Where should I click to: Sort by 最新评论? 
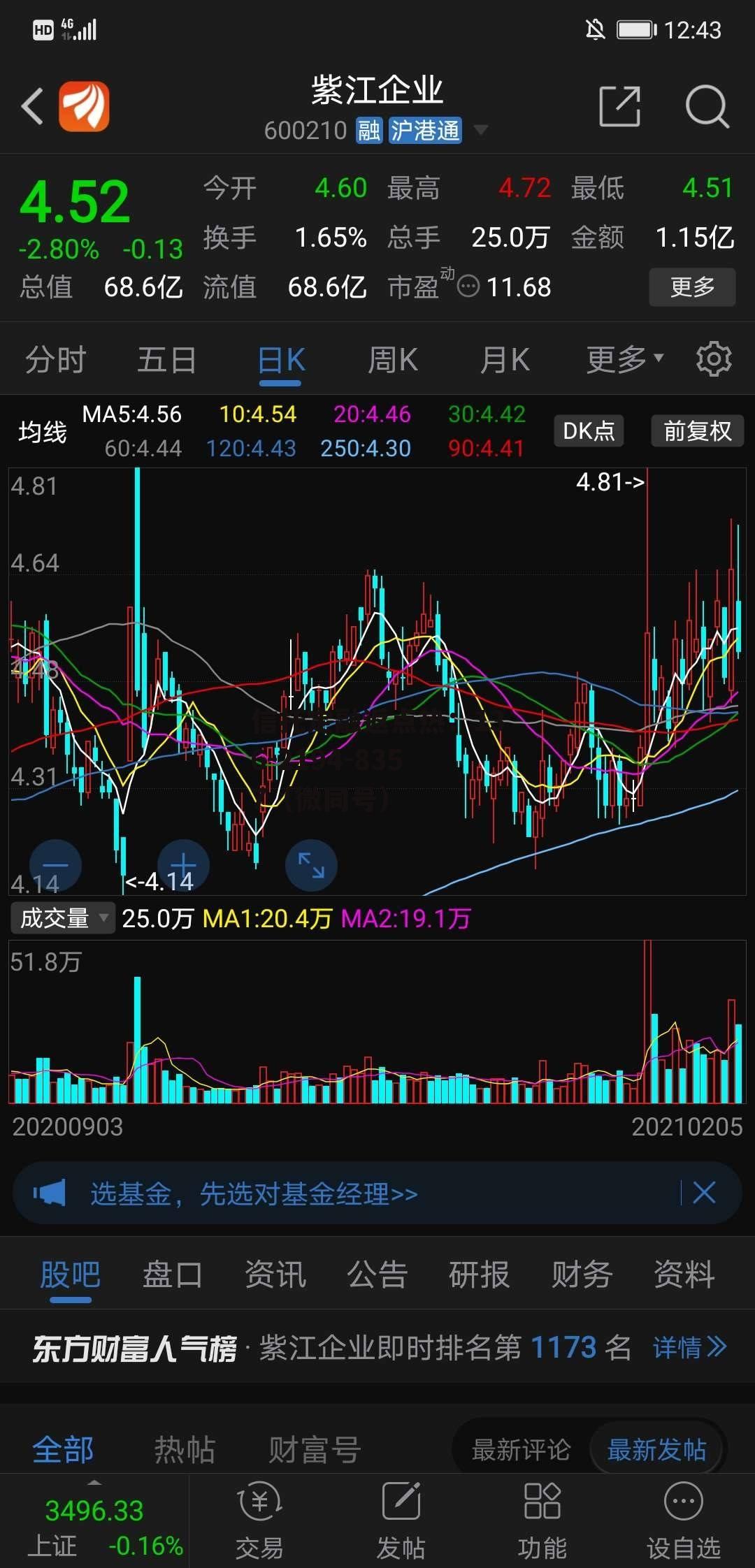coord(521,1449)
